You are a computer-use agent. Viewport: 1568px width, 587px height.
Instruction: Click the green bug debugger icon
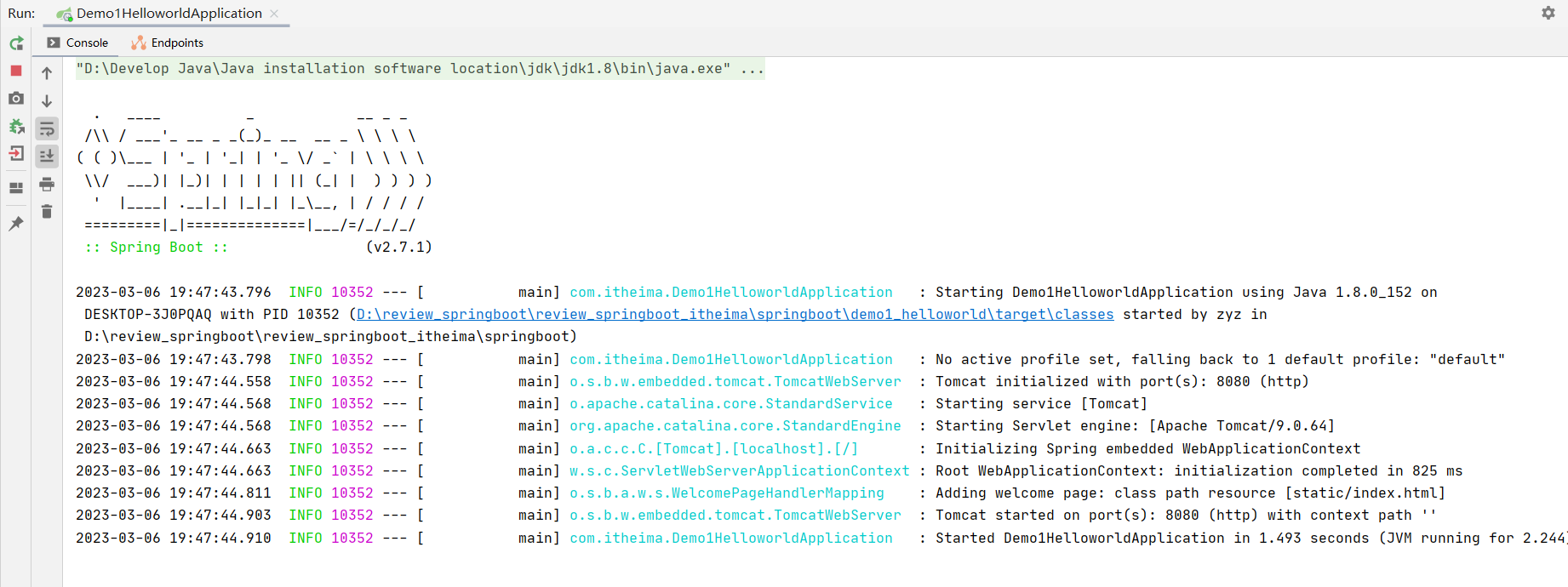tap(16, 127)
